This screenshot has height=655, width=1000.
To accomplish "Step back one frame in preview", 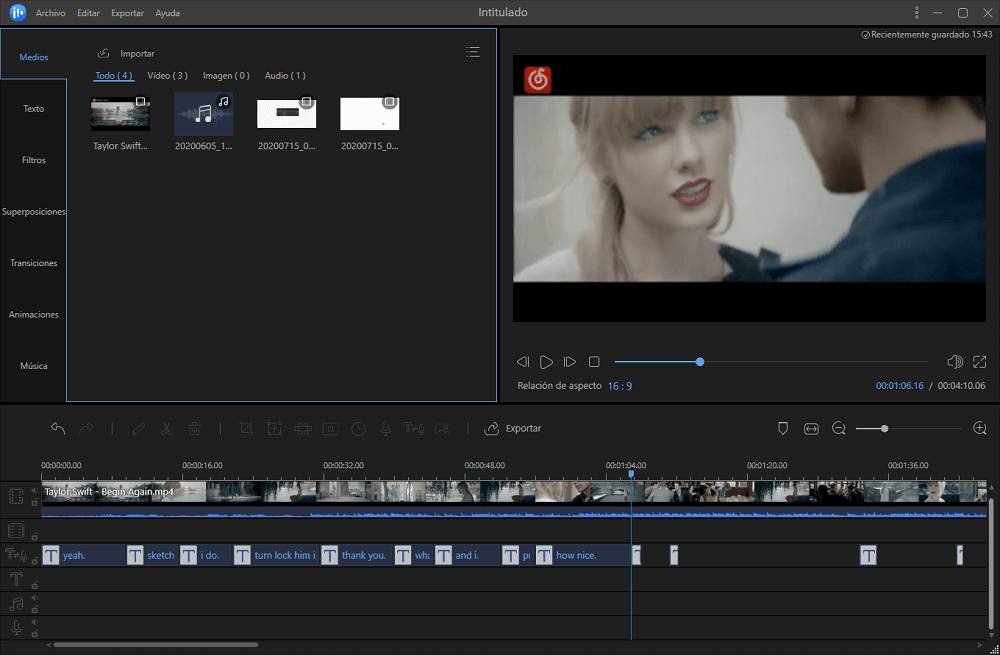I will [x=522, y=362].
